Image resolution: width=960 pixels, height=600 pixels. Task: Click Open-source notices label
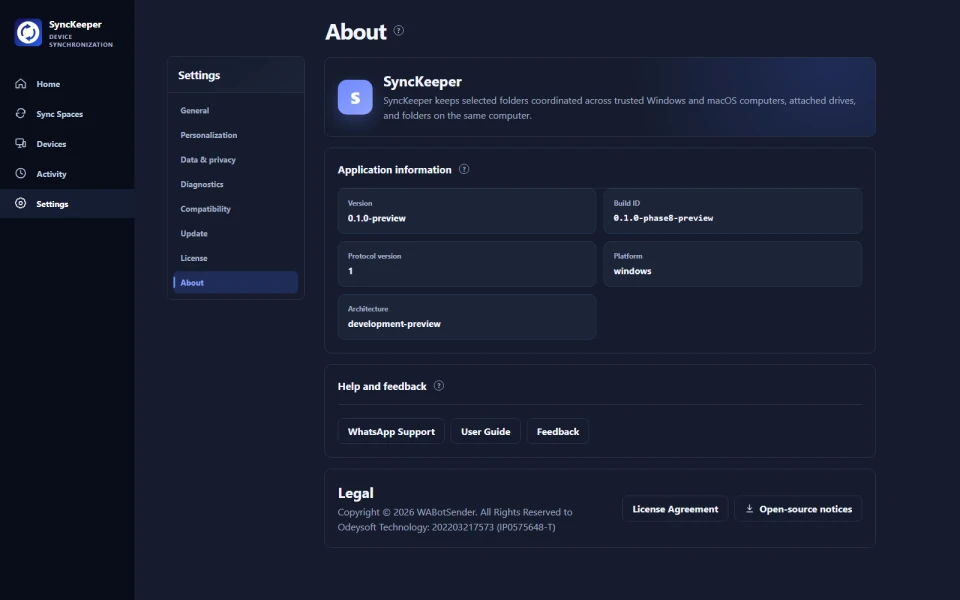[806, 509]
